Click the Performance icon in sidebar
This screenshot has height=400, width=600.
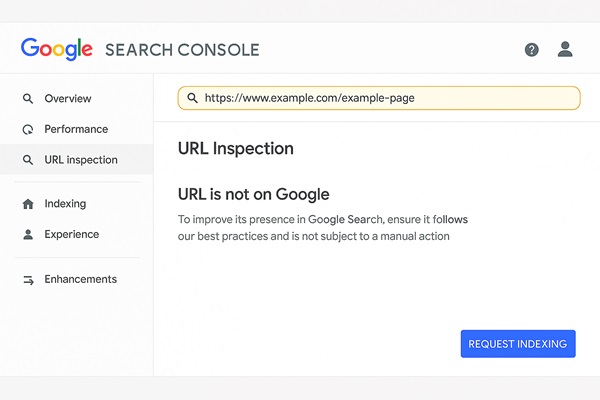27,129
